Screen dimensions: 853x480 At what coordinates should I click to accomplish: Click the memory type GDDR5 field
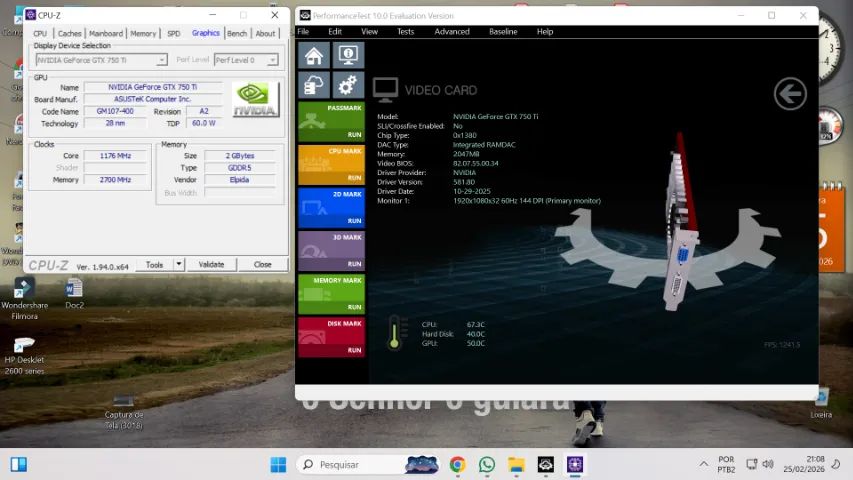click(x=239, y=168)
